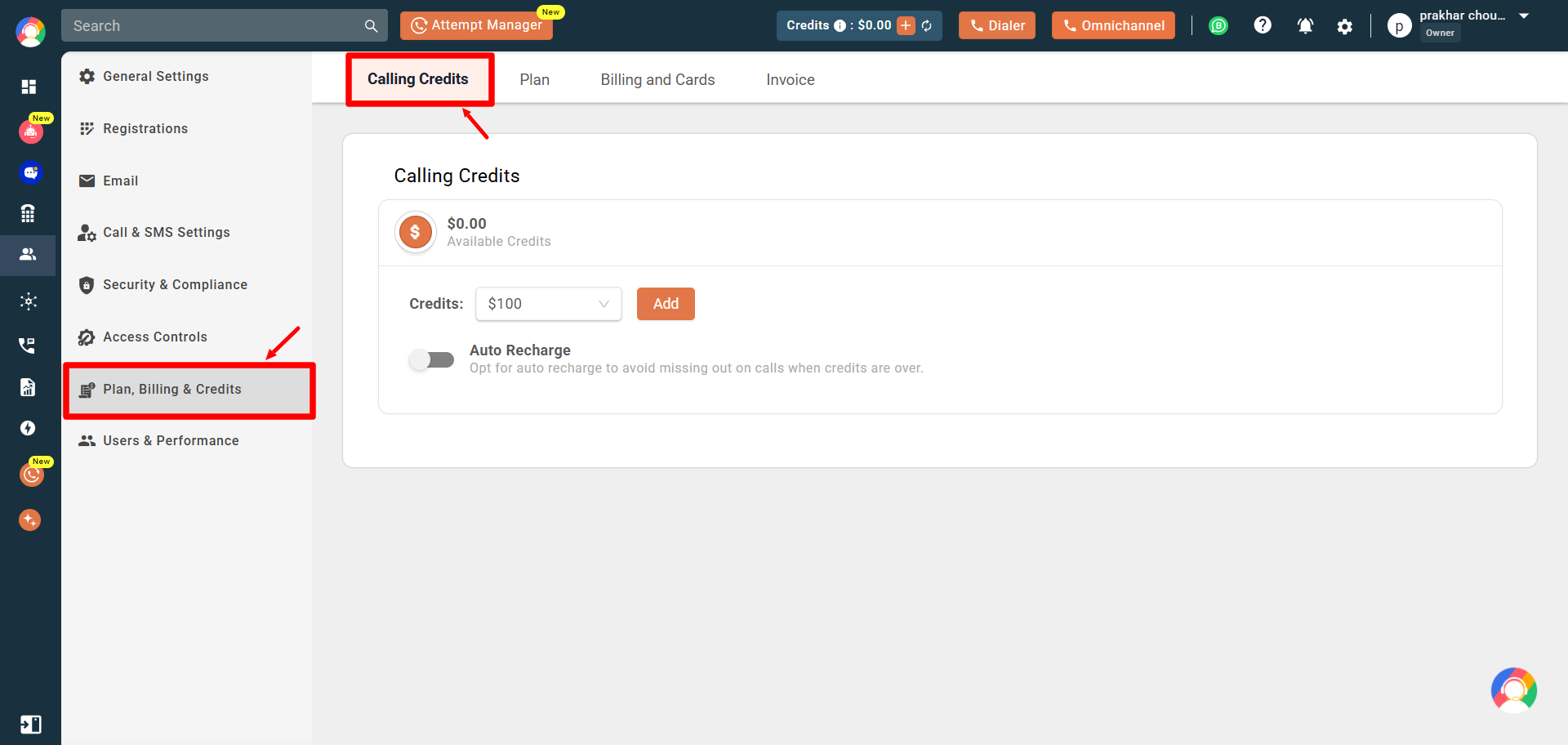Open the lightning bolt automation icon
Viewport: 1568px width, 745px height.
[x=28, y=428]
